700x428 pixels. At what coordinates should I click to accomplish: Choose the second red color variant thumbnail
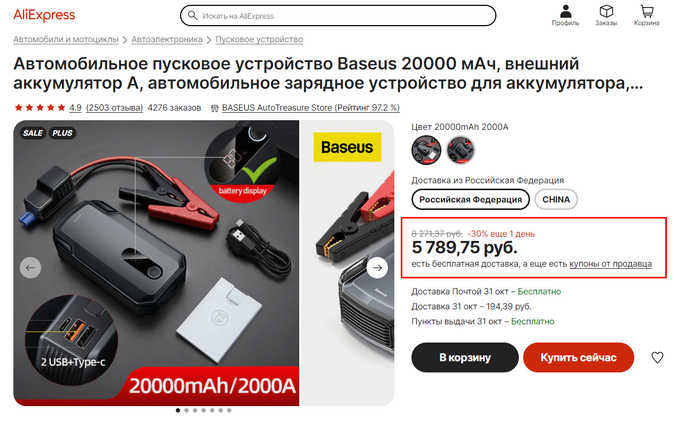[460, 150]
